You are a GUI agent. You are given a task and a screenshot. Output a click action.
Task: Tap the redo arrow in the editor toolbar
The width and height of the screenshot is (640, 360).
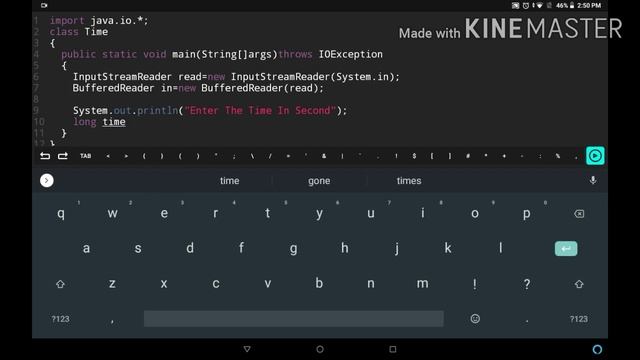[x=62, y=156]
